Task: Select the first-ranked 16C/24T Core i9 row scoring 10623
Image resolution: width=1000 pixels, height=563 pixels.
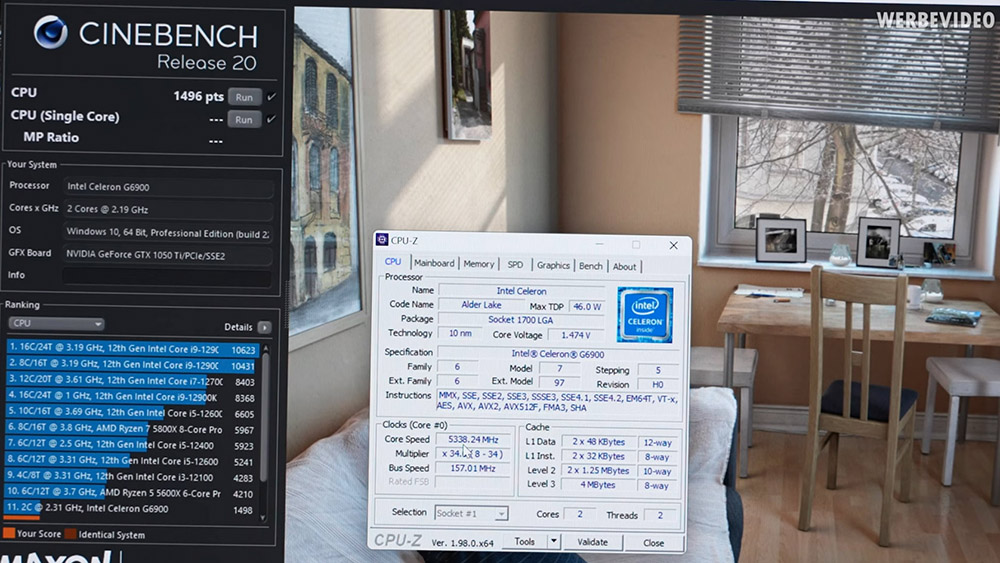Action: tap(131, 349)
